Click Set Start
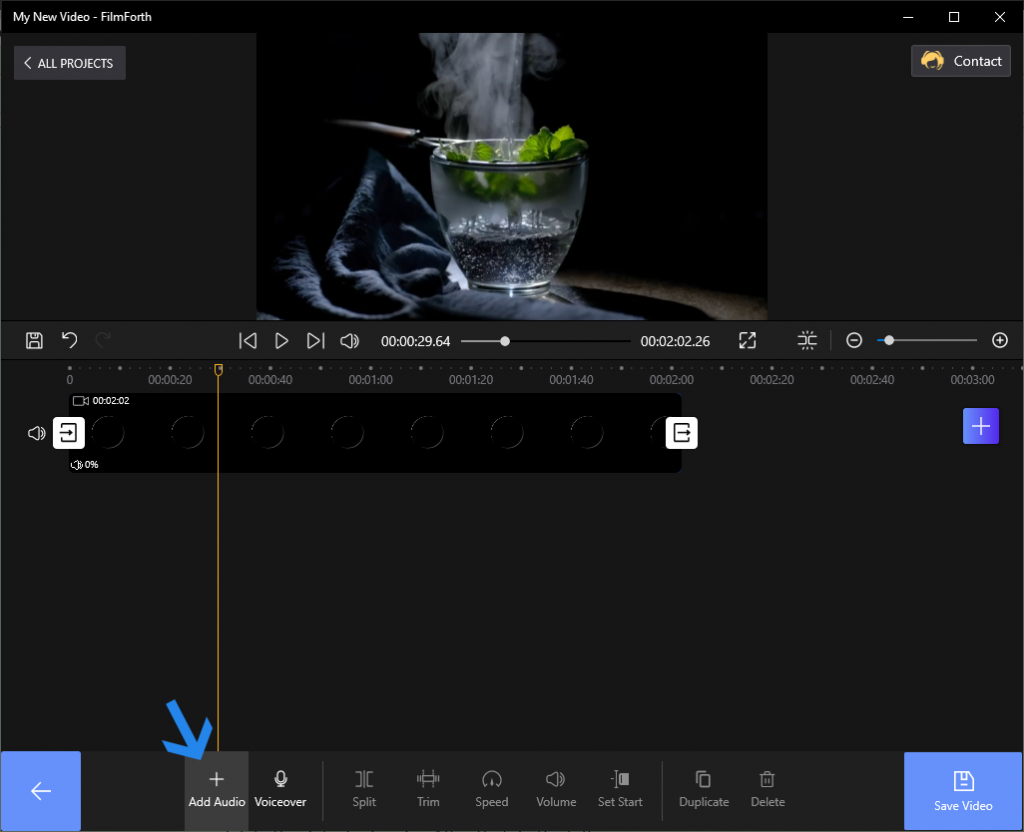Viewport: 1024px width, 832px height. tap(620, 790)
